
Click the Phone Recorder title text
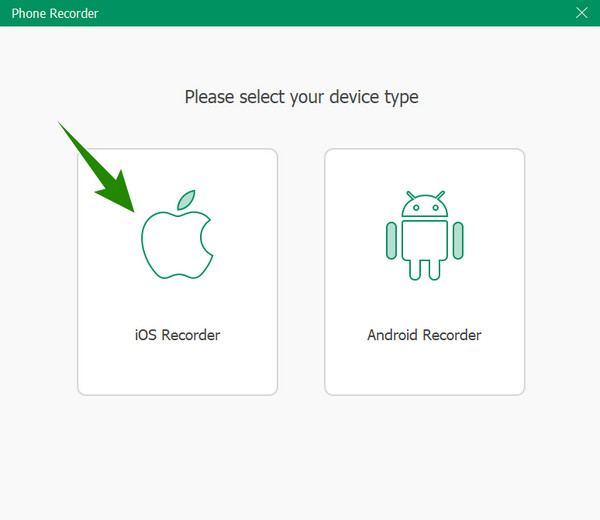click(x=55, y=13)
